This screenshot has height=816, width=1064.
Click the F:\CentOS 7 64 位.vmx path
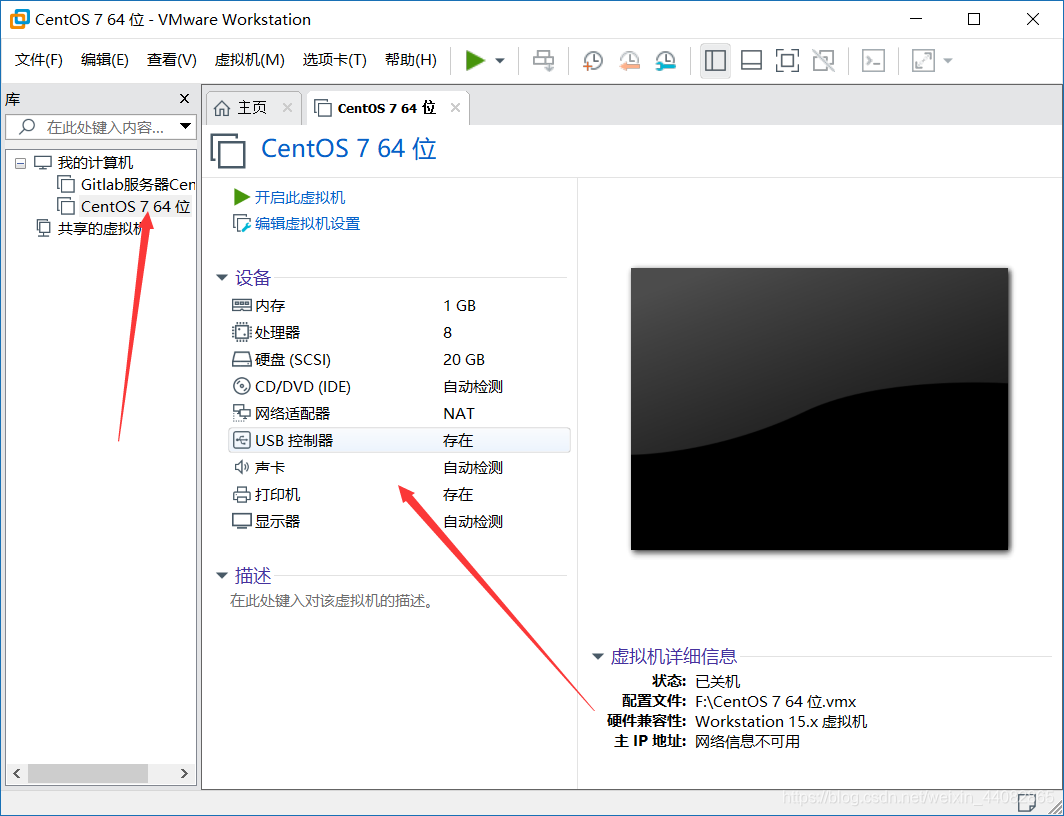776,701
